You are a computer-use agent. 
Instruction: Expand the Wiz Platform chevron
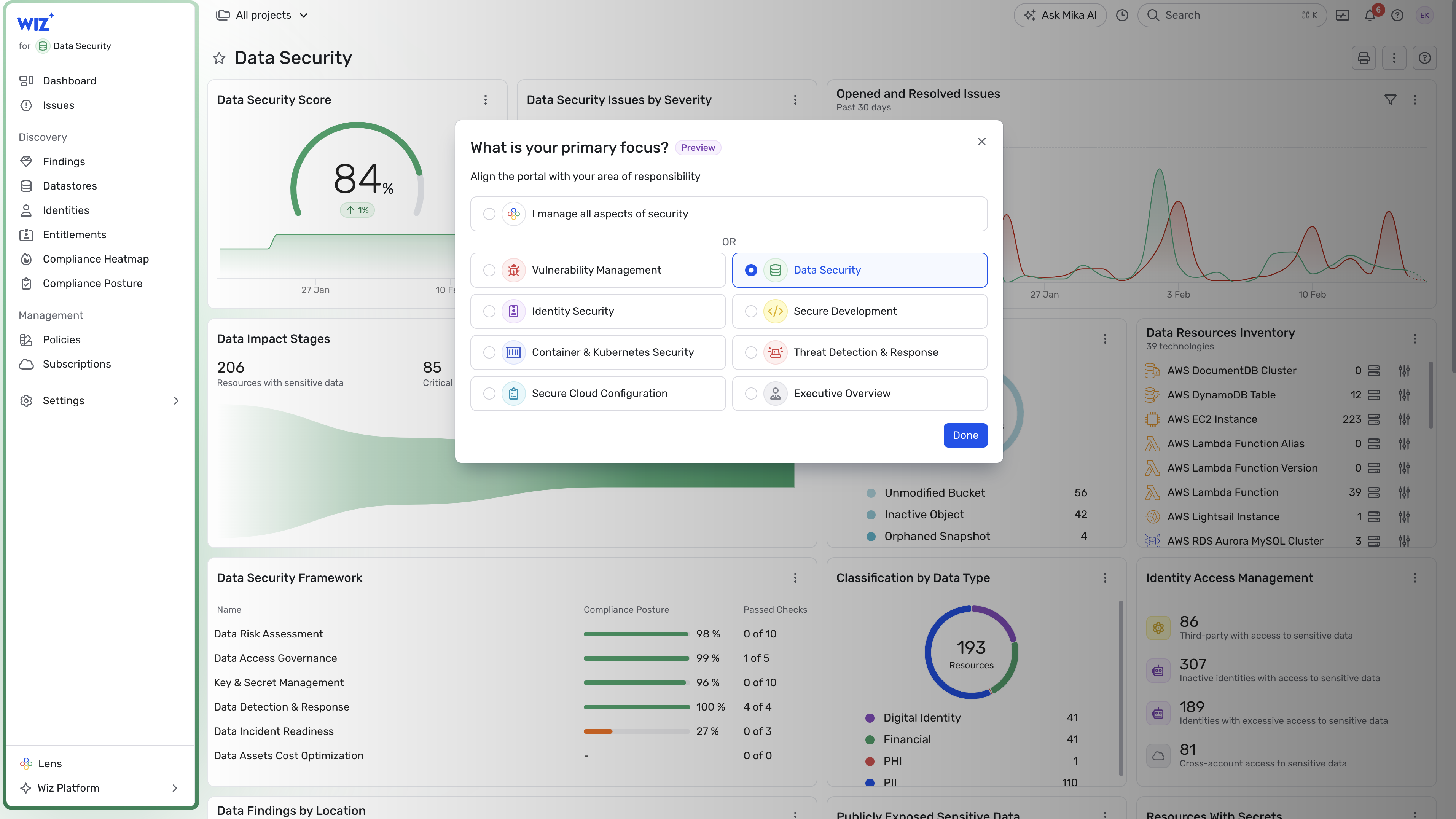[x=175, y=788]
